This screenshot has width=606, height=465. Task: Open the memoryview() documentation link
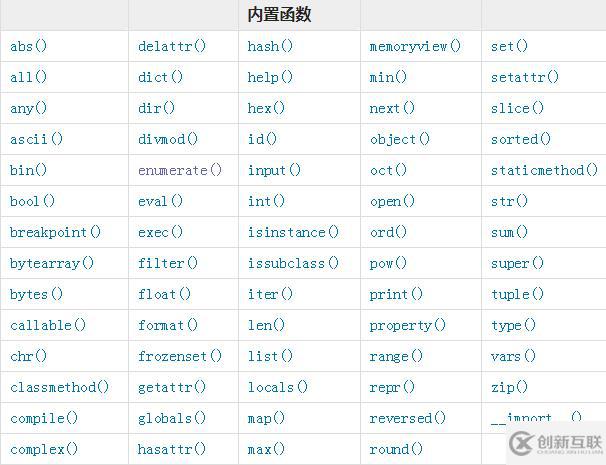coord(415,46)
